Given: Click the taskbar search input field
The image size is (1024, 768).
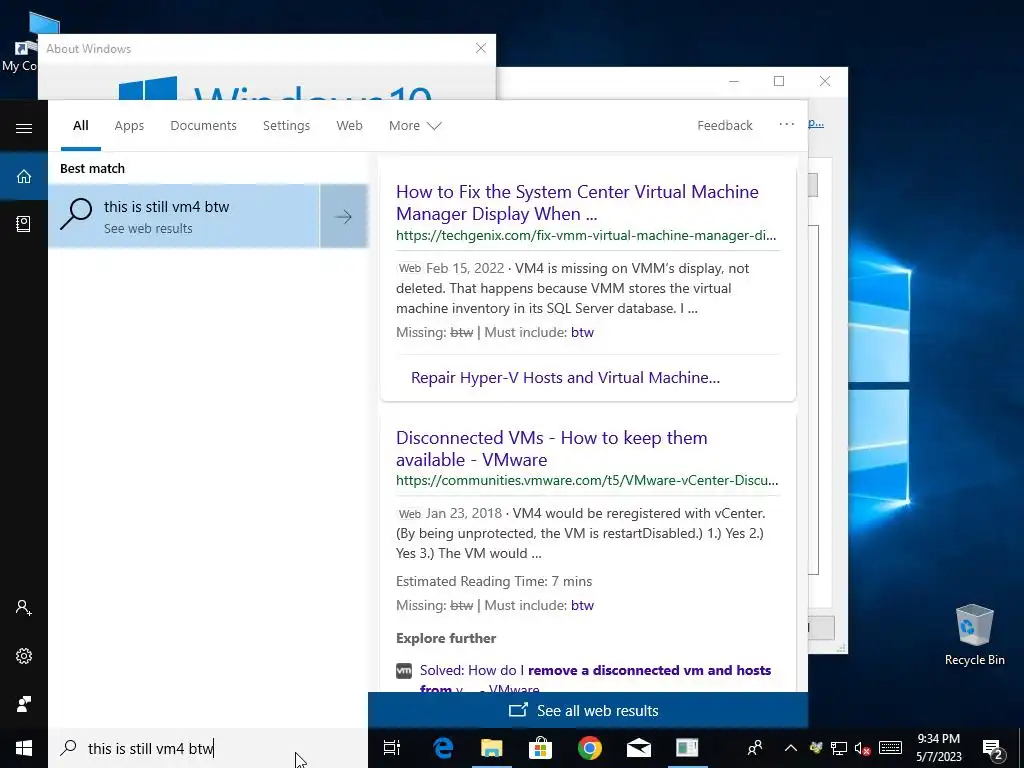Looking at the screenshot, I should [208, 748].
